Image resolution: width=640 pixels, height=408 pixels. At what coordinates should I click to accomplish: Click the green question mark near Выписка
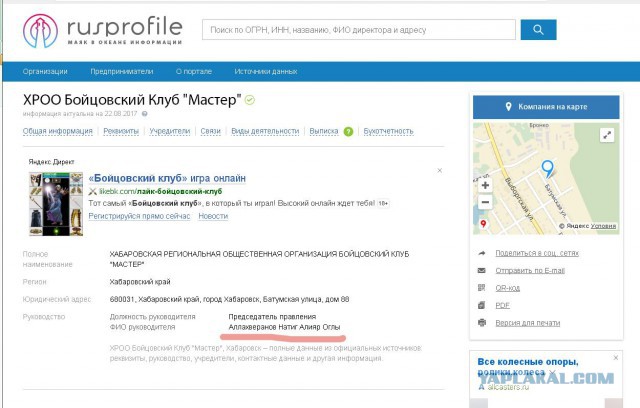tap(348, 131)
